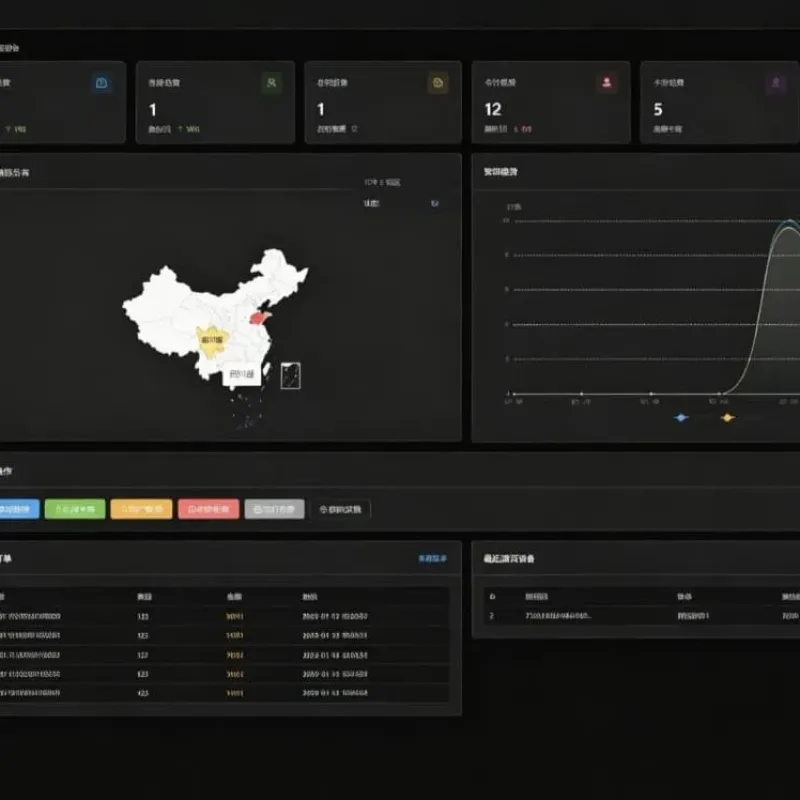The width and height of the screenshot is (800, 800).
Task: Click the blue quick action button
Action: [19, 509]
